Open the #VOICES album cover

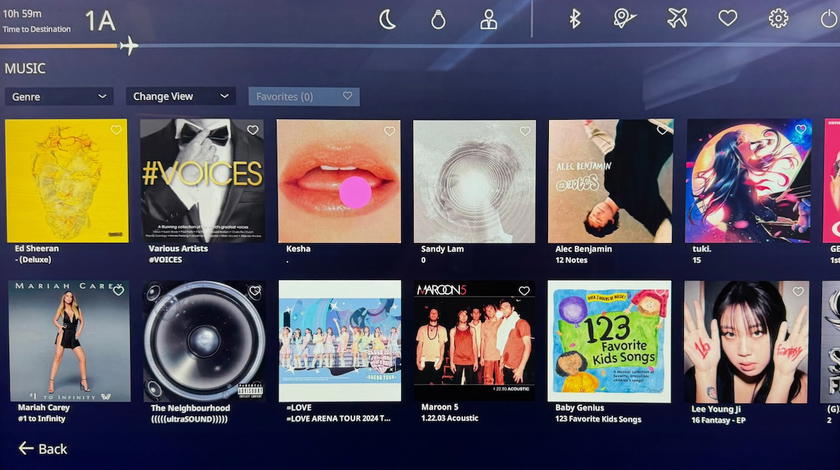point(202,181)
